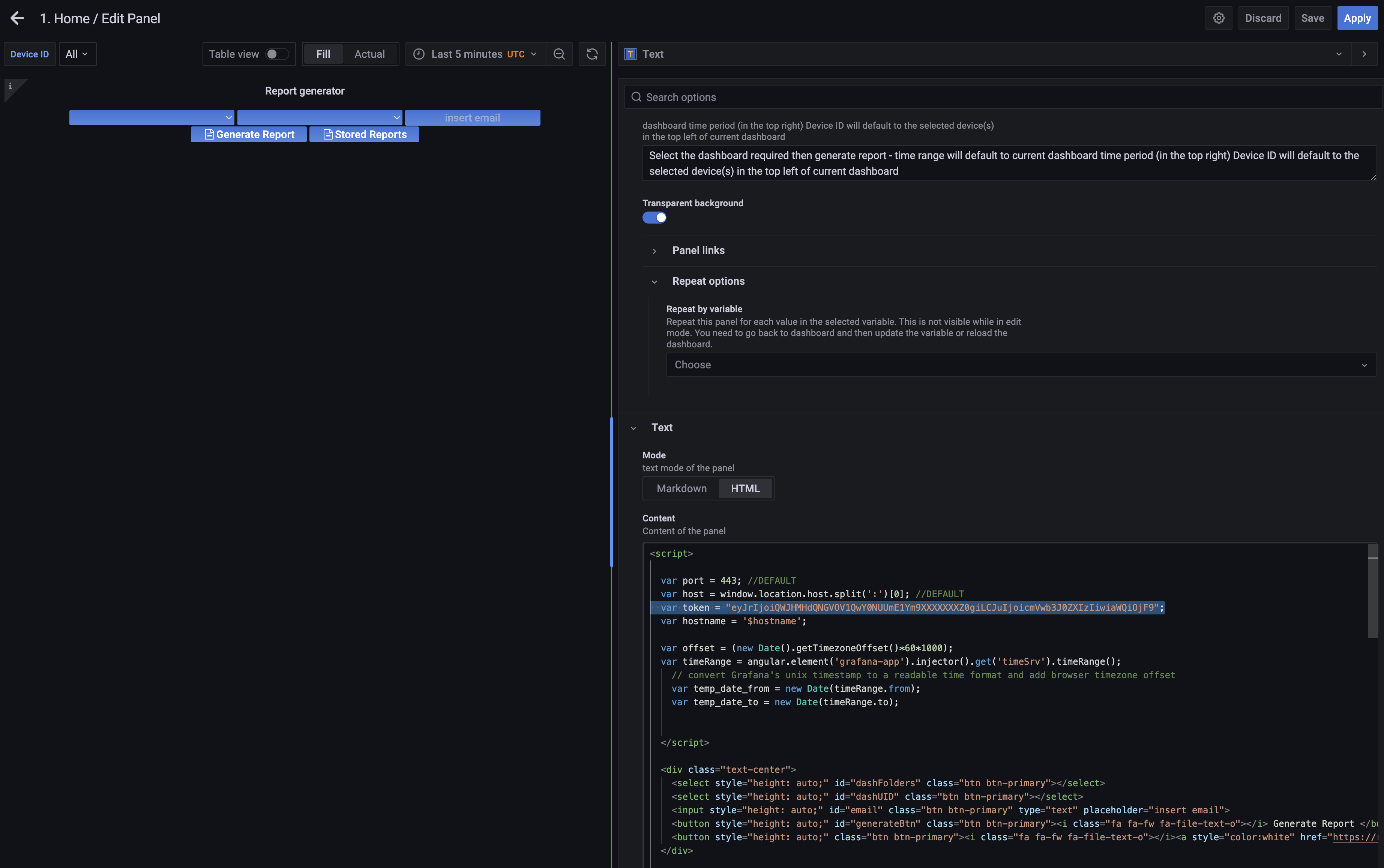The height and width of the screenshot is (868, 1384).
Task: Collapse options pane with right chevron
Action: point(1364,54)
